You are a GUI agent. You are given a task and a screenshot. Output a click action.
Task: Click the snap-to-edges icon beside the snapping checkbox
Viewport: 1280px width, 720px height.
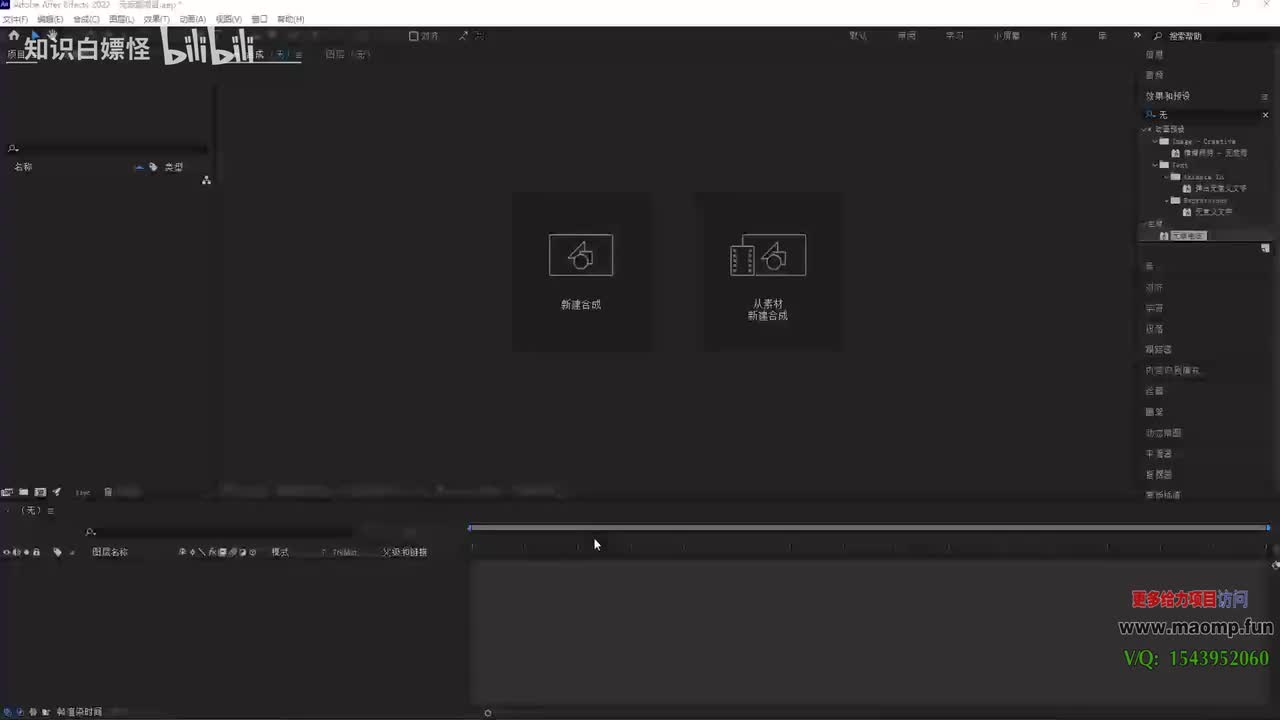tap(463, 36)
